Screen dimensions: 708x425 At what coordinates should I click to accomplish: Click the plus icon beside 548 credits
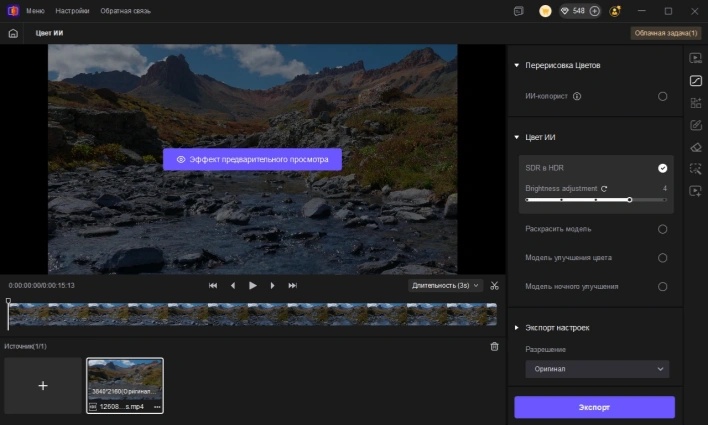tap(594, 11)
